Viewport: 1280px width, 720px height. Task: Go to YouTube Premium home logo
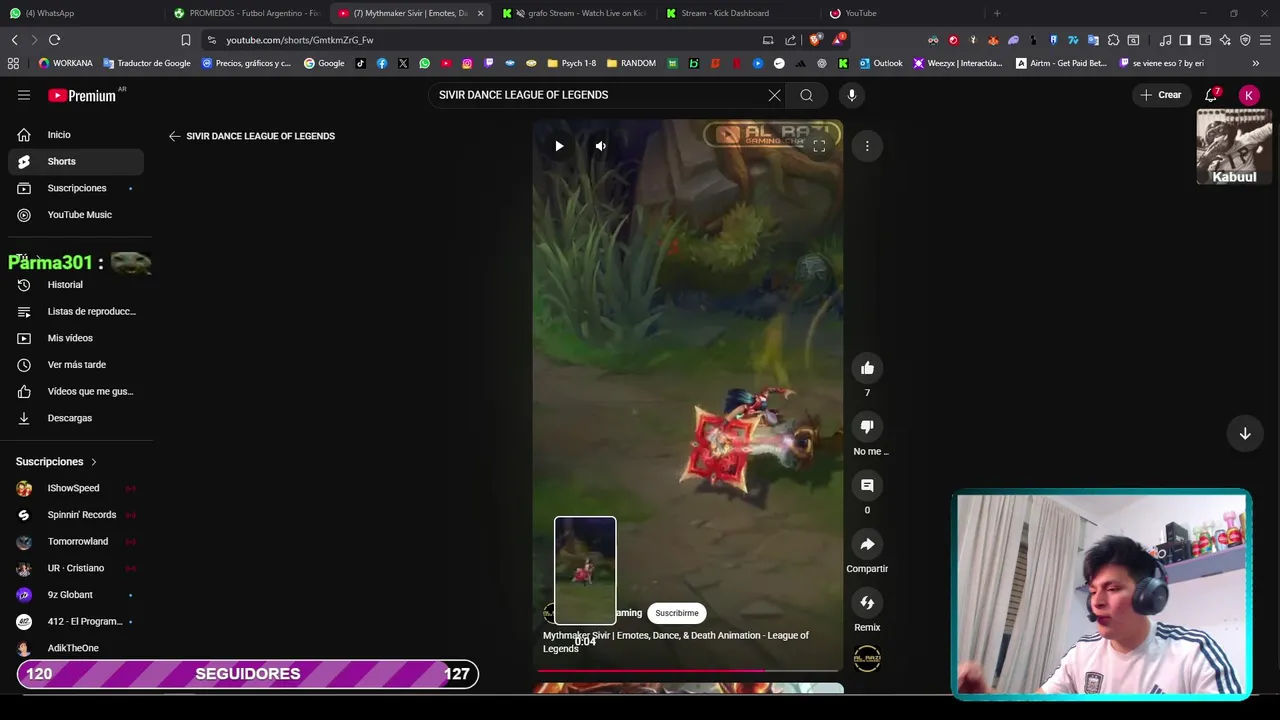[83, 95]
